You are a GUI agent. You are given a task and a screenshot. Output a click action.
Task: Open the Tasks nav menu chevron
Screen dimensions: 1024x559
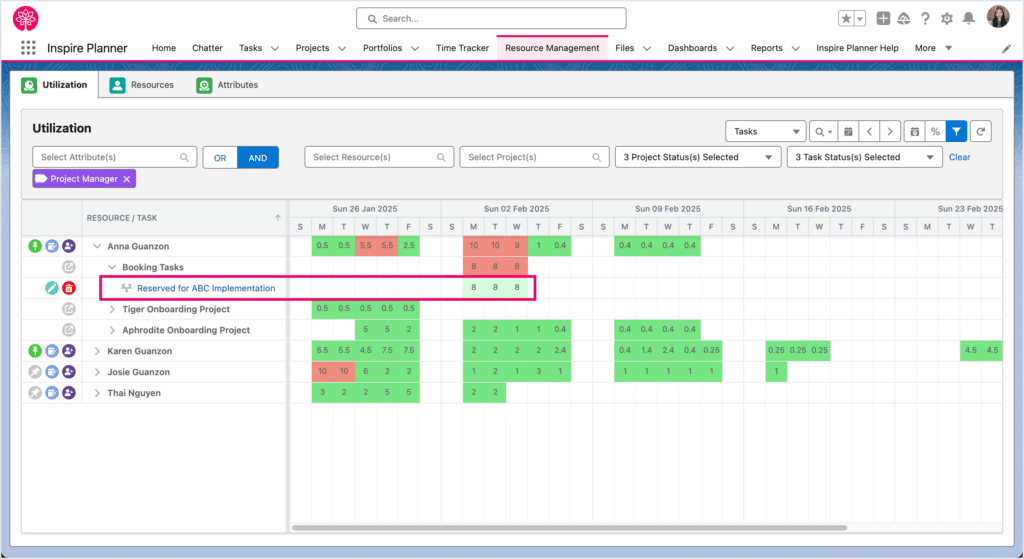(x=275, y=48)
